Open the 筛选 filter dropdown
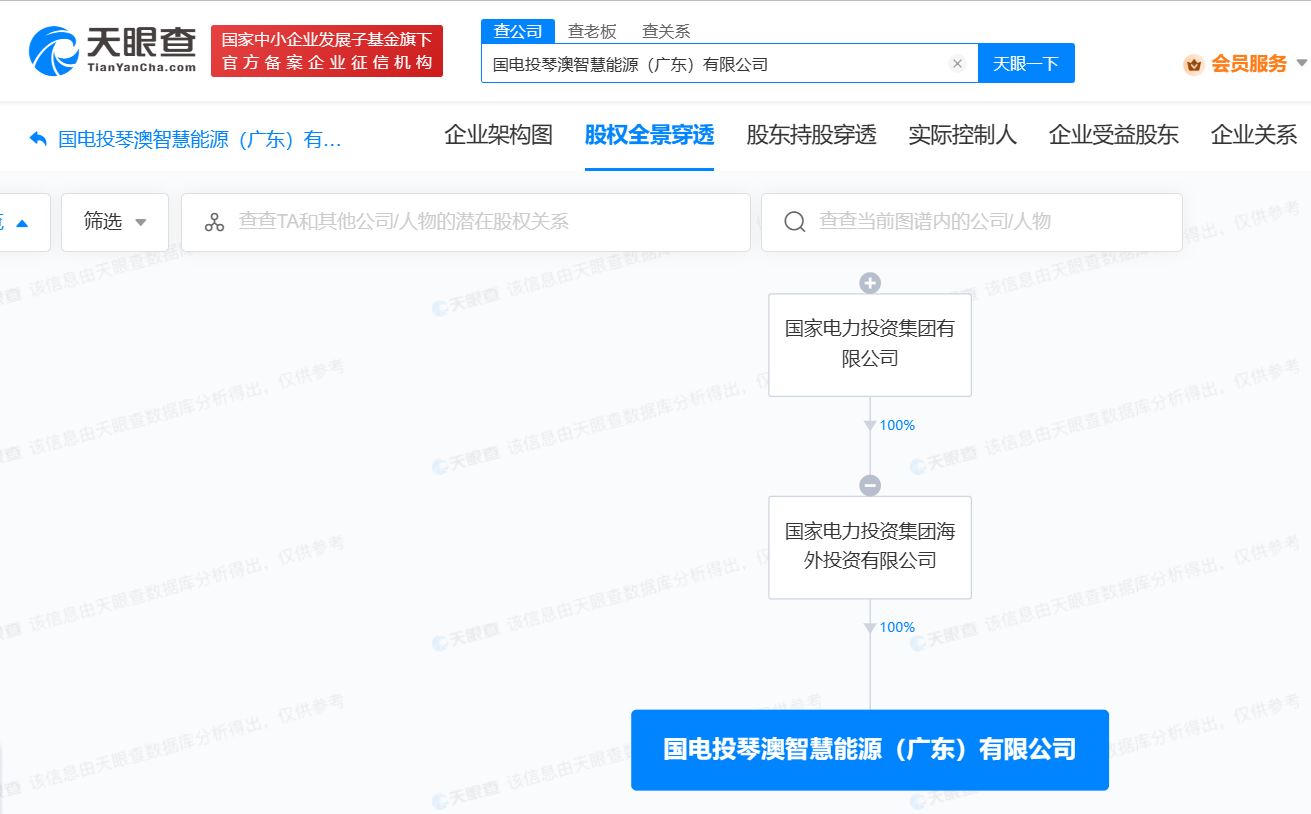Screen dimensions: 1311x814 point(114,222)
